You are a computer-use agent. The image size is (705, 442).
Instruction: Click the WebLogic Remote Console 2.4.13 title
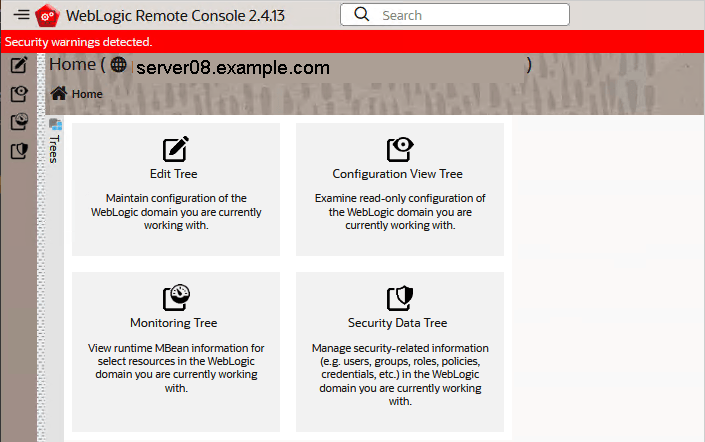point(175,16)
